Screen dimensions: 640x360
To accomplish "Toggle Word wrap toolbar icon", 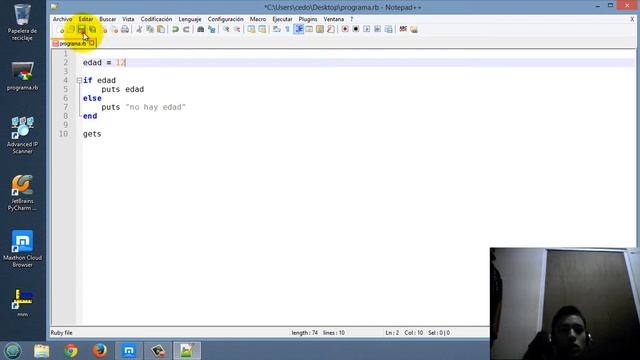I will 276,29.
